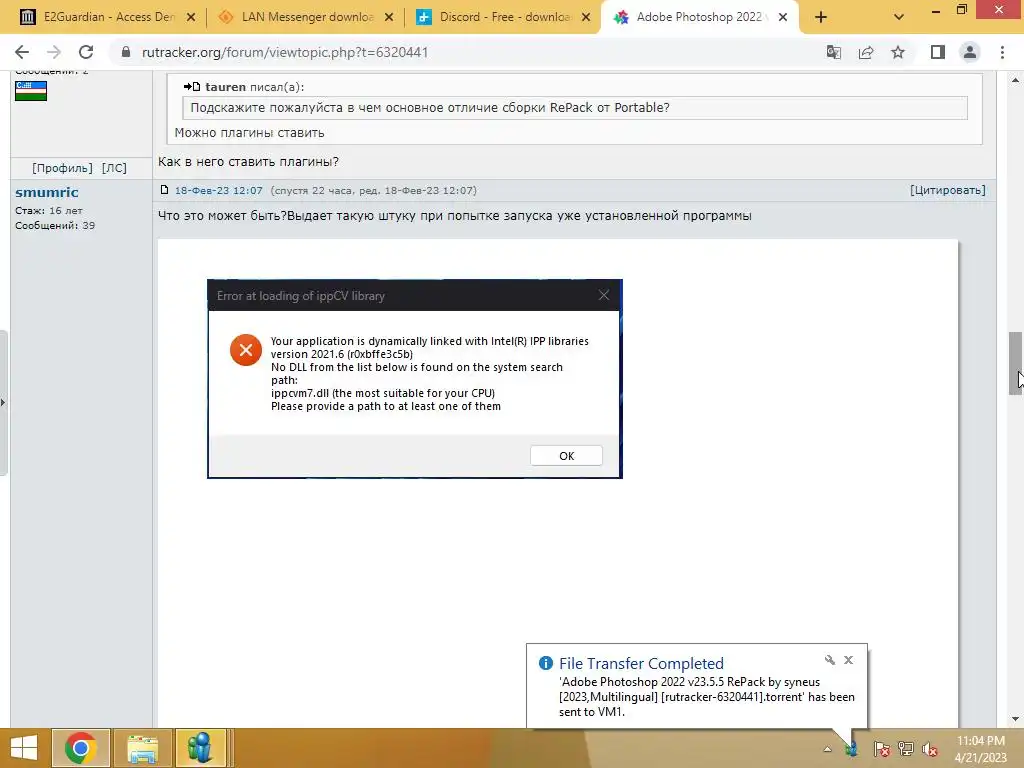The image size is (1024, 768).
Task: Open the Action Center flag icon
Action: (x=881, y=749)
